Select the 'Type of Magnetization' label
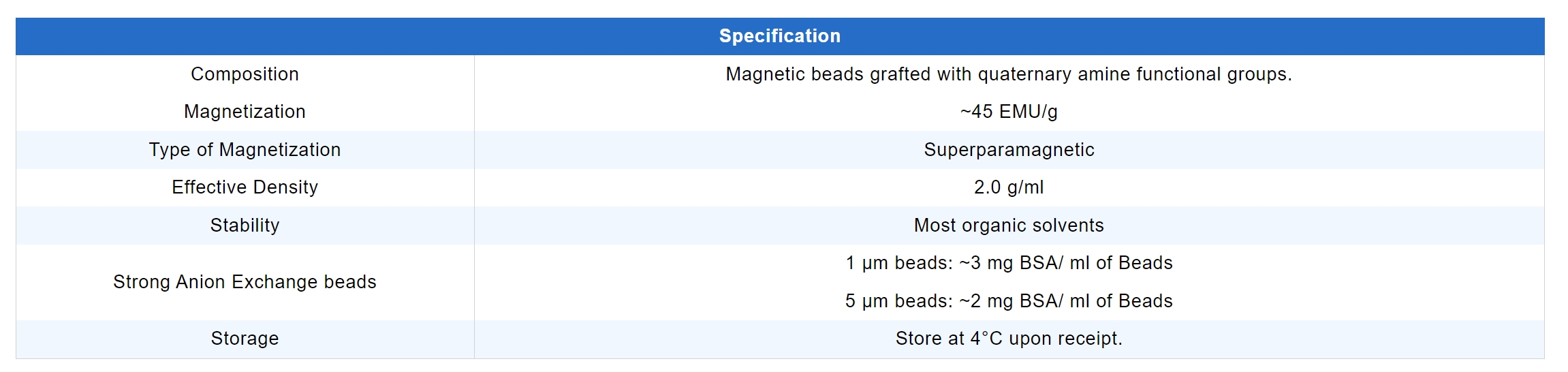 click(245, 150)
